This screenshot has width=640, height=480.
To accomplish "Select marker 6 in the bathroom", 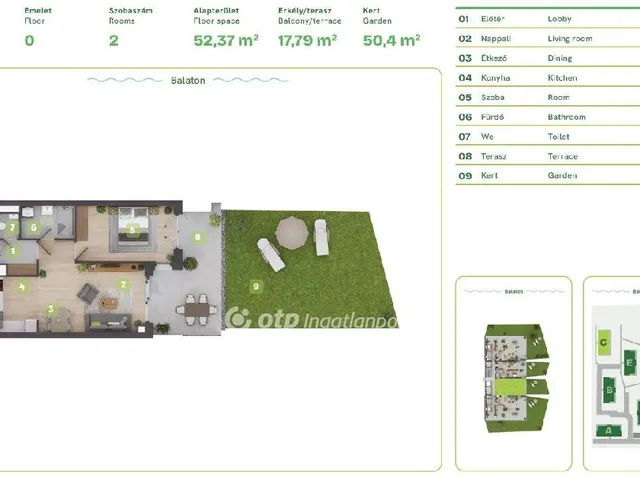I will (33, 228).
